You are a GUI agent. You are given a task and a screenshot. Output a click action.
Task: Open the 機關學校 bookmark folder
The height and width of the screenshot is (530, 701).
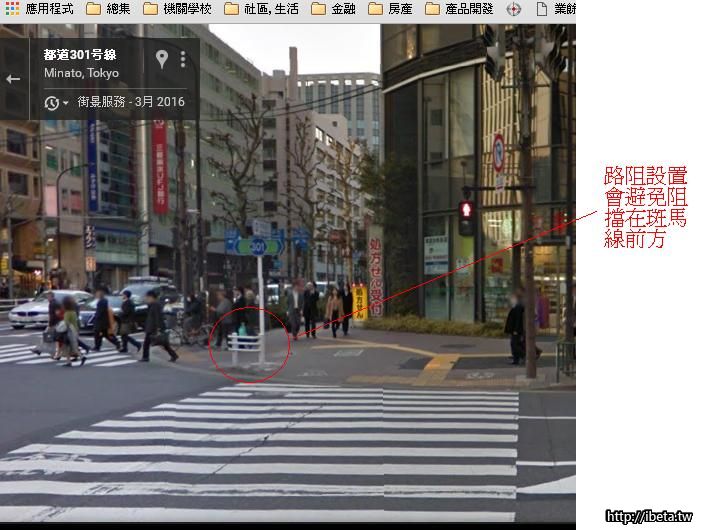176,9
